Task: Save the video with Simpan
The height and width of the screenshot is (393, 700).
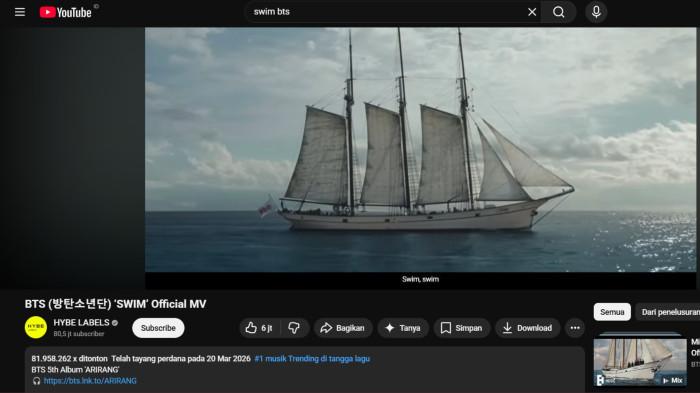Action: tap(461, 328)
